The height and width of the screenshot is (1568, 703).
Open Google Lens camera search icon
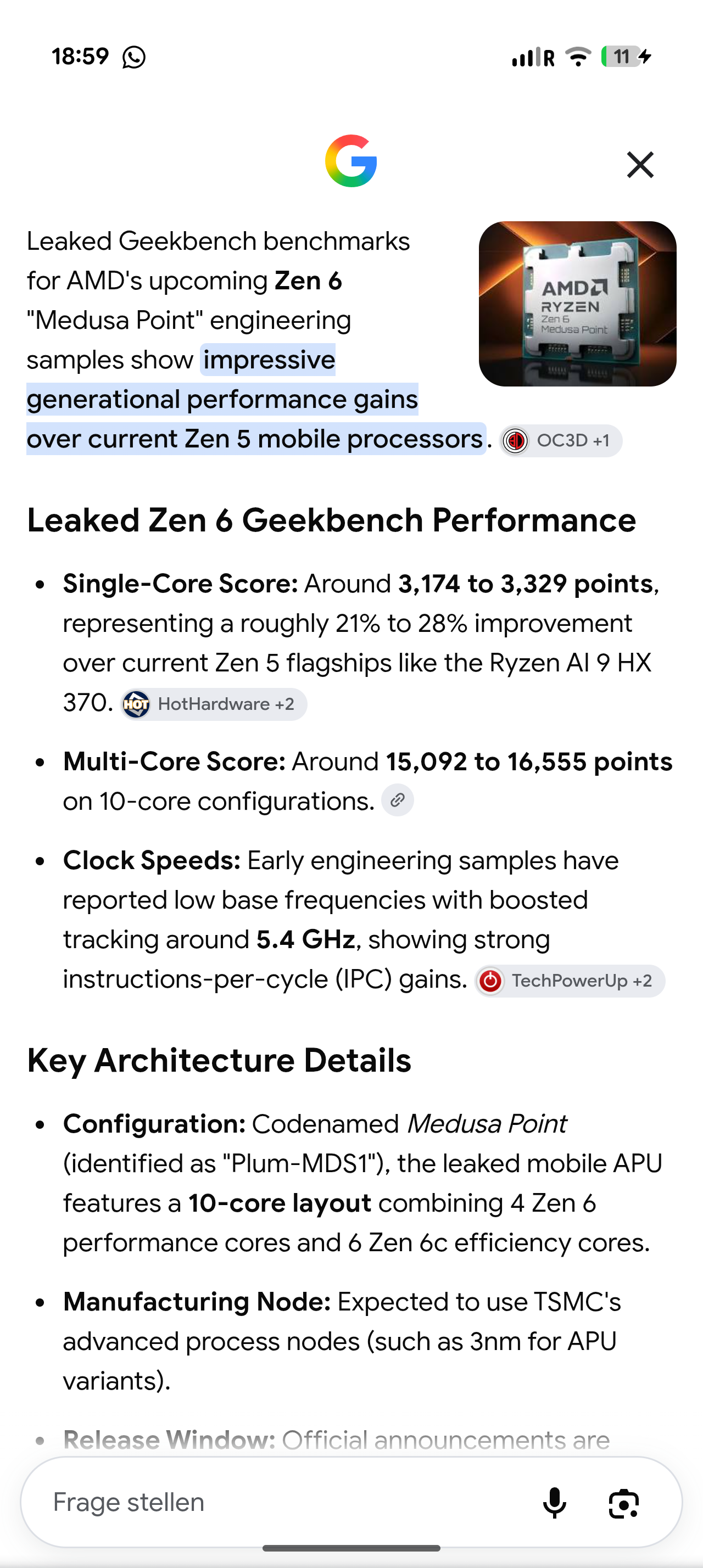point(624,1503)
